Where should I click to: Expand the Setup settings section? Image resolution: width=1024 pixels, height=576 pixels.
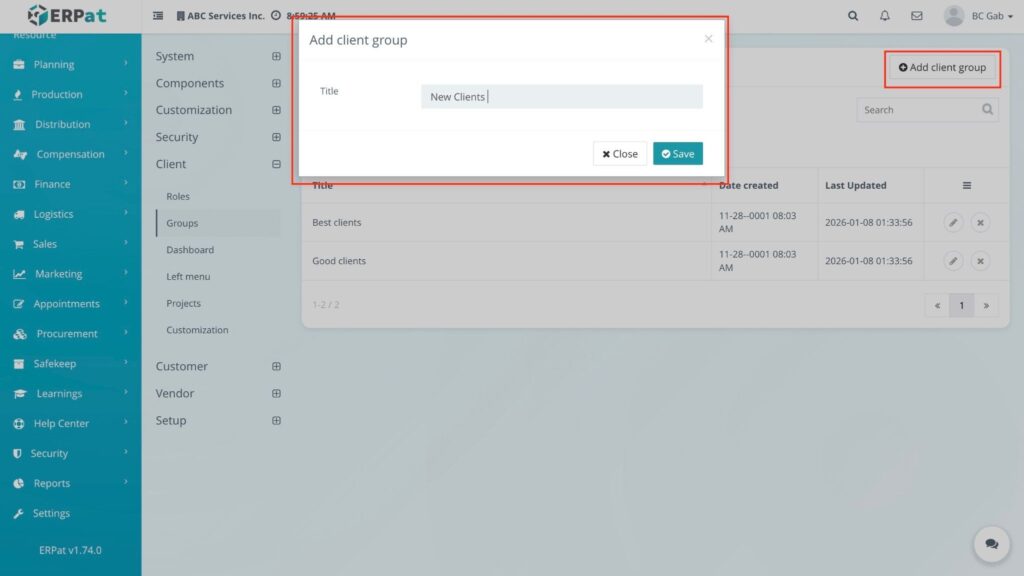(x=276, y=421)
